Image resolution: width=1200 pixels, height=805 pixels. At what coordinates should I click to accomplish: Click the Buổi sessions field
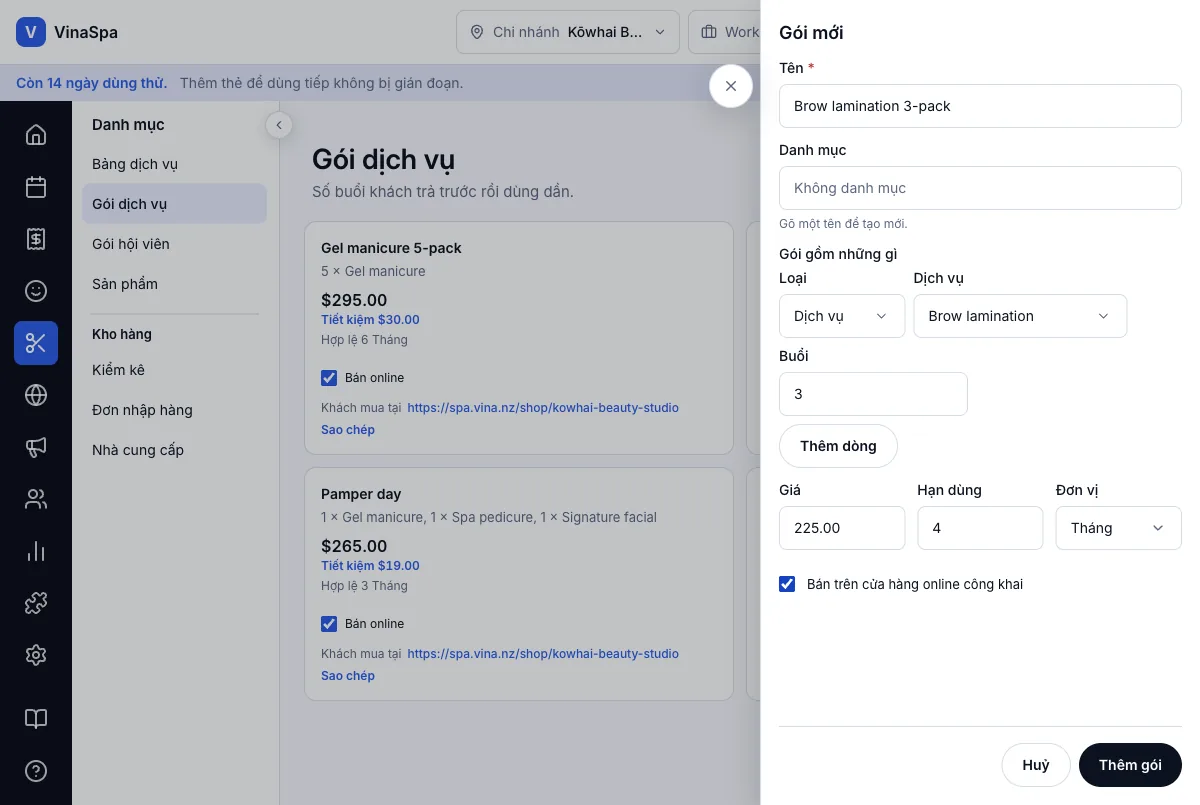pyautogui.click(x=873, y=394)
